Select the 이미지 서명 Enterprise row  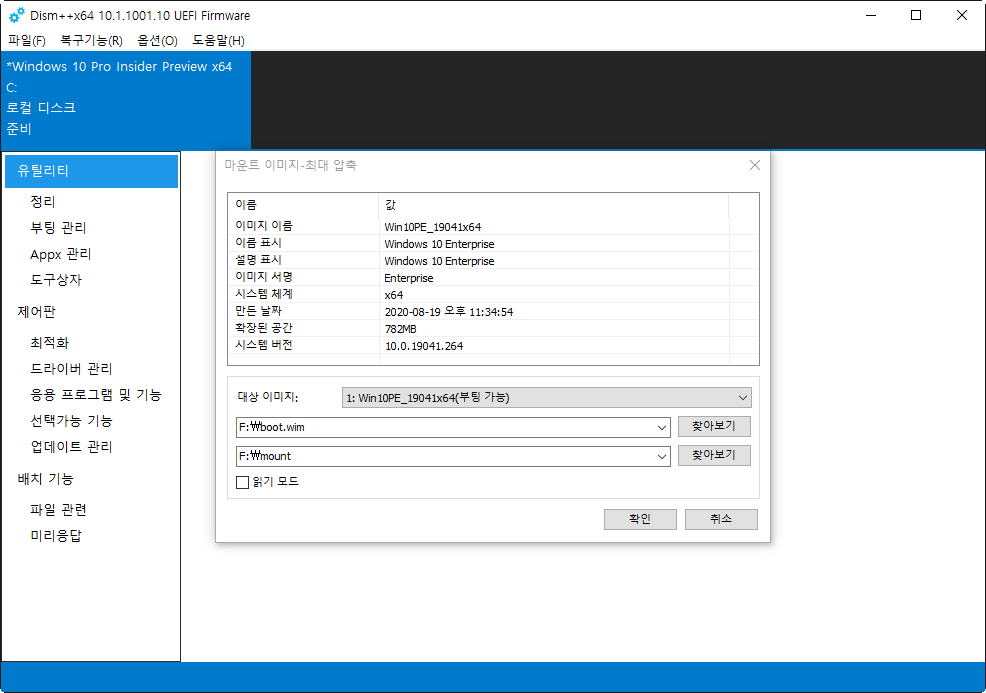[x=493, y=277]
